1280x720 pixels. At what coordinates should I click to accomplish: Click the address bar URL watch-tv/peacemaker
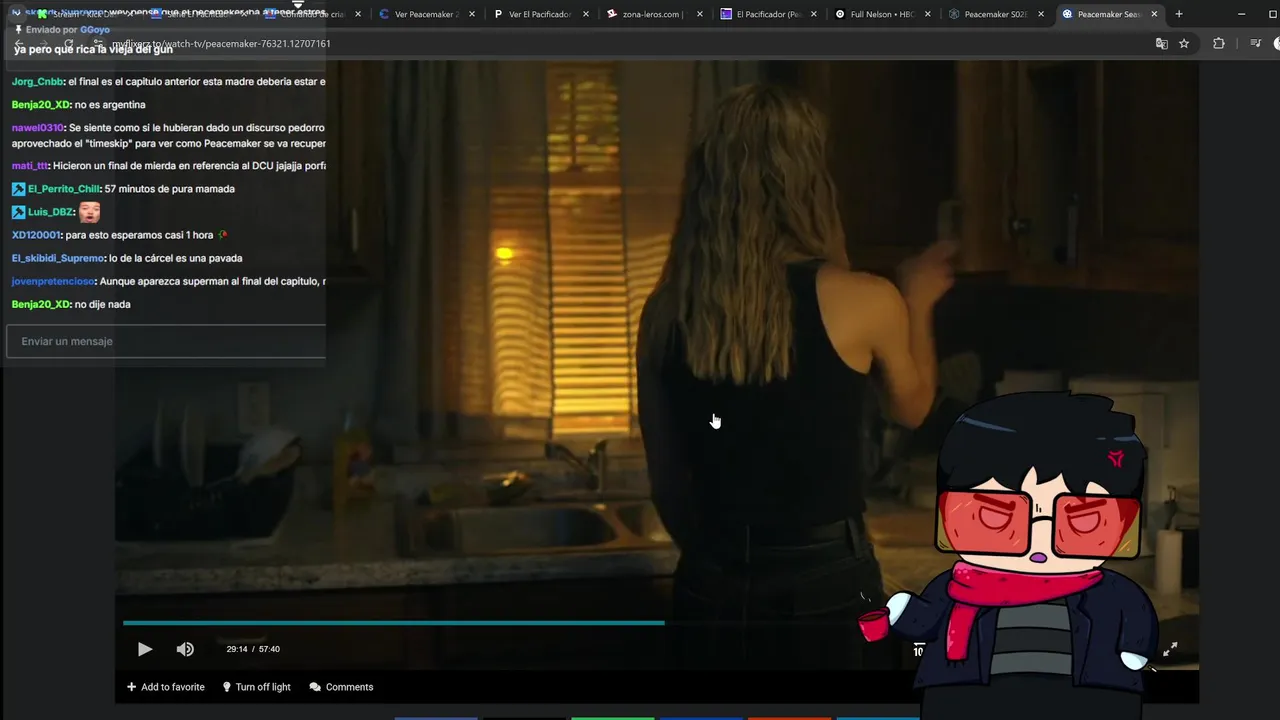222,44
